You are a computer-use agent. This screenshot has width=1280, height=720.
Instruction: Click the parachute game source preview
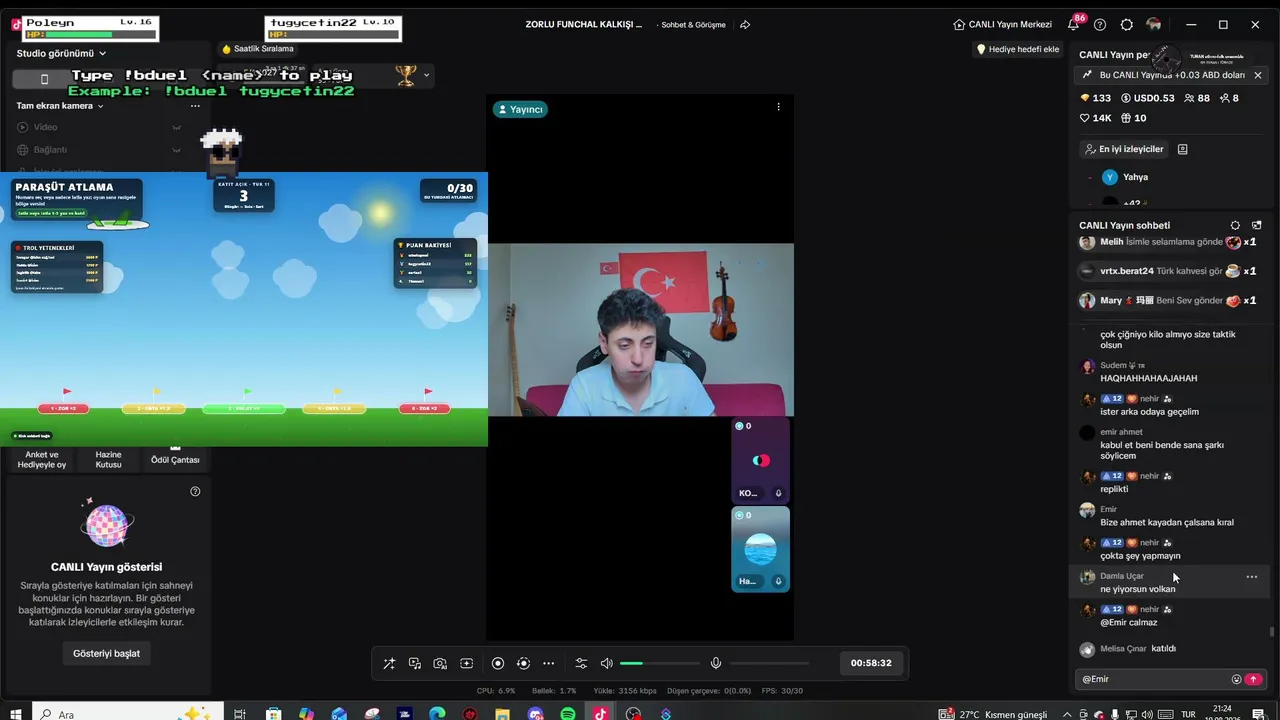[244, 309]
